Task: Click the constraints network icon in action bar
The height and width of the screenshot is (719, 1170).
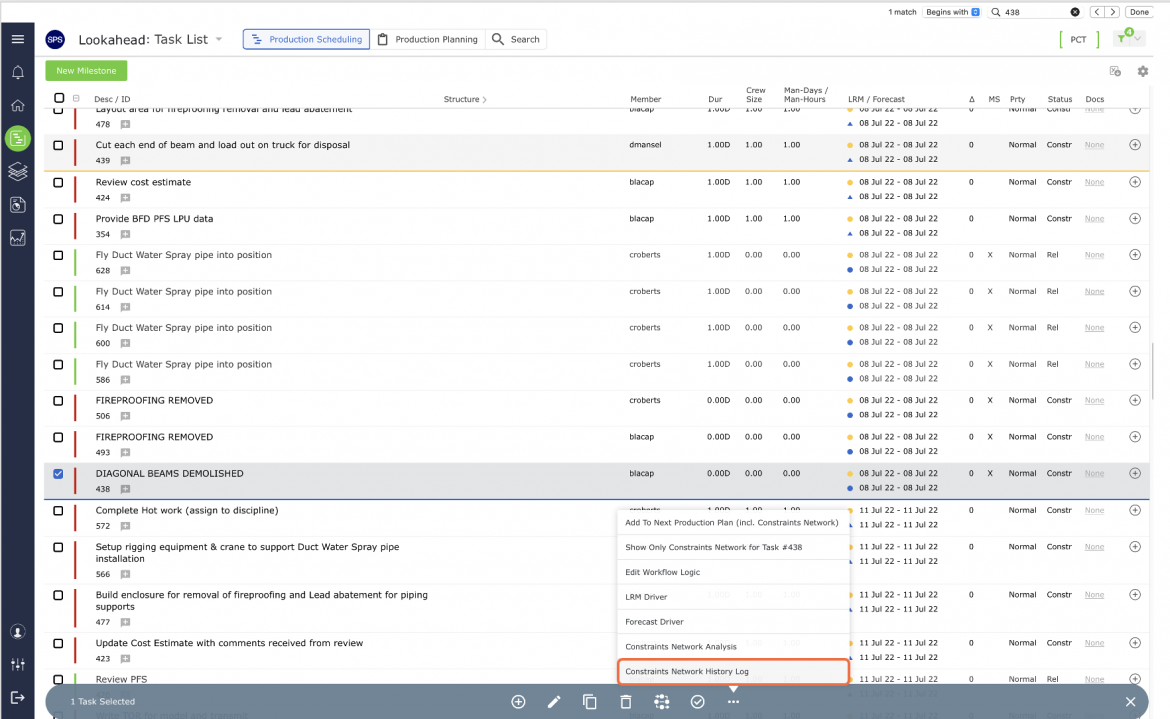Action: click(662, 701)
